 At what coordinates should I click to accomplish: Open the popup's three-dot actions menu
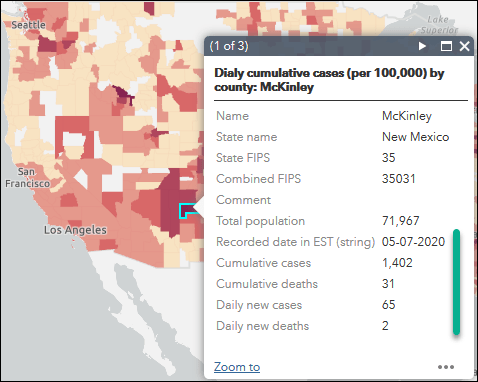(446, 367)
